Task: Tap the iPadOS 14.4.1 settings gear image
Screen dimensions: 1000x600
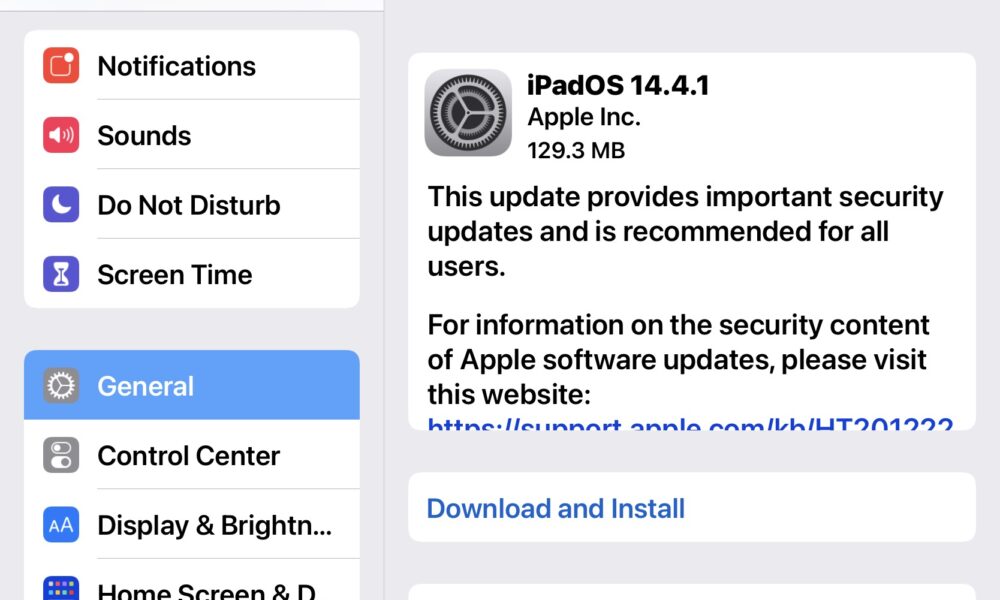Action: 468,113
